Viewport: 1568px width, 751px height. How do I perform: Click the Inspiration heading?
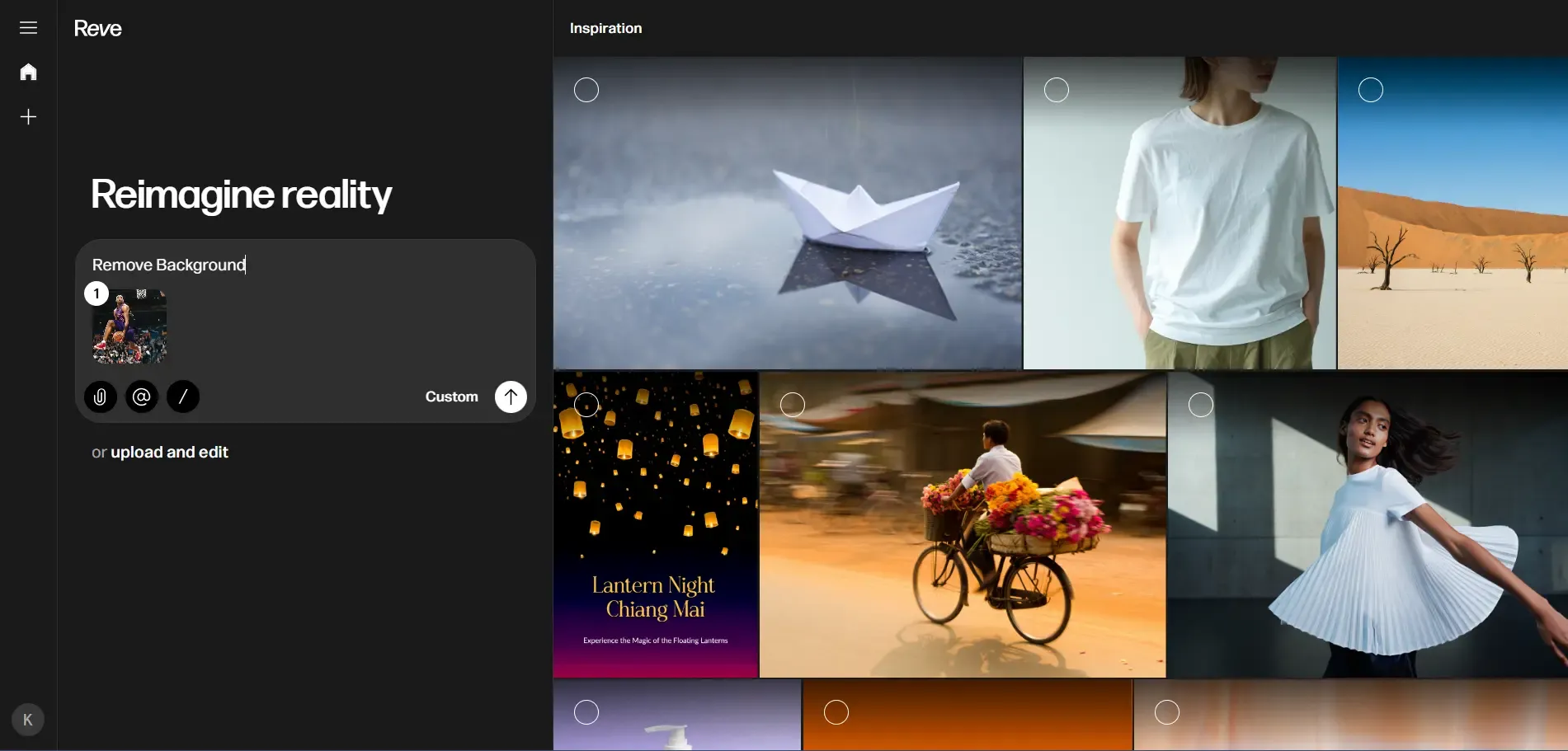pyautogui.click(x=605, y=28)
